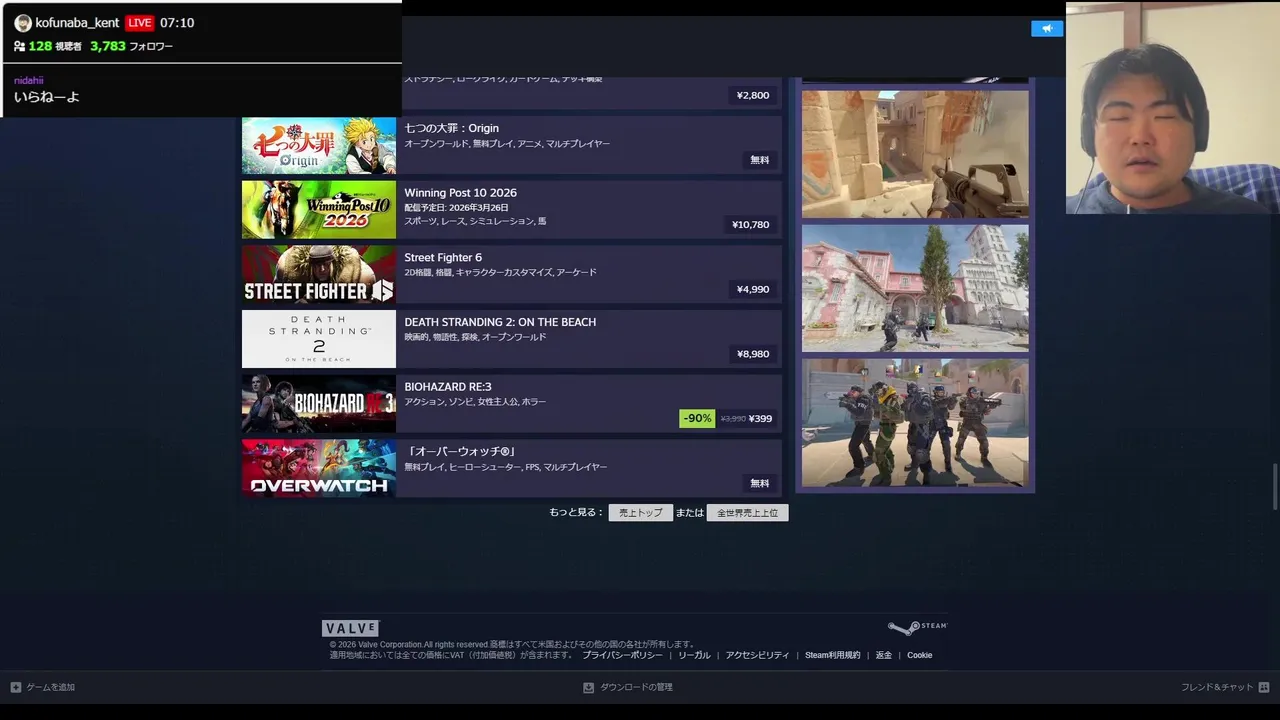Click the kofunaba_kent streamer name
The width and height of the screenshot is (1280, 720).
tap(77, 23)
